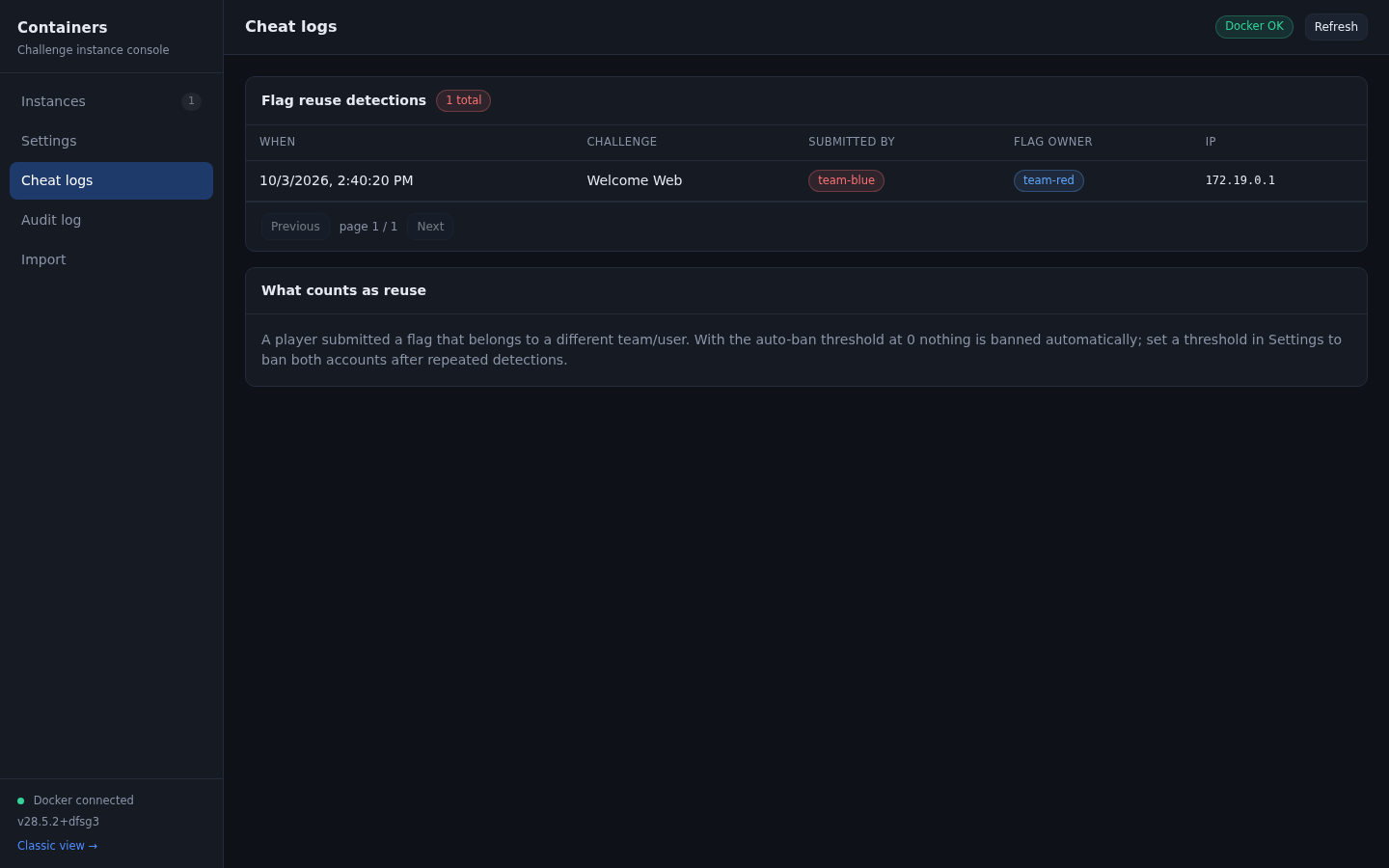
Task: Open the Import page
Action: pos(111,259)
